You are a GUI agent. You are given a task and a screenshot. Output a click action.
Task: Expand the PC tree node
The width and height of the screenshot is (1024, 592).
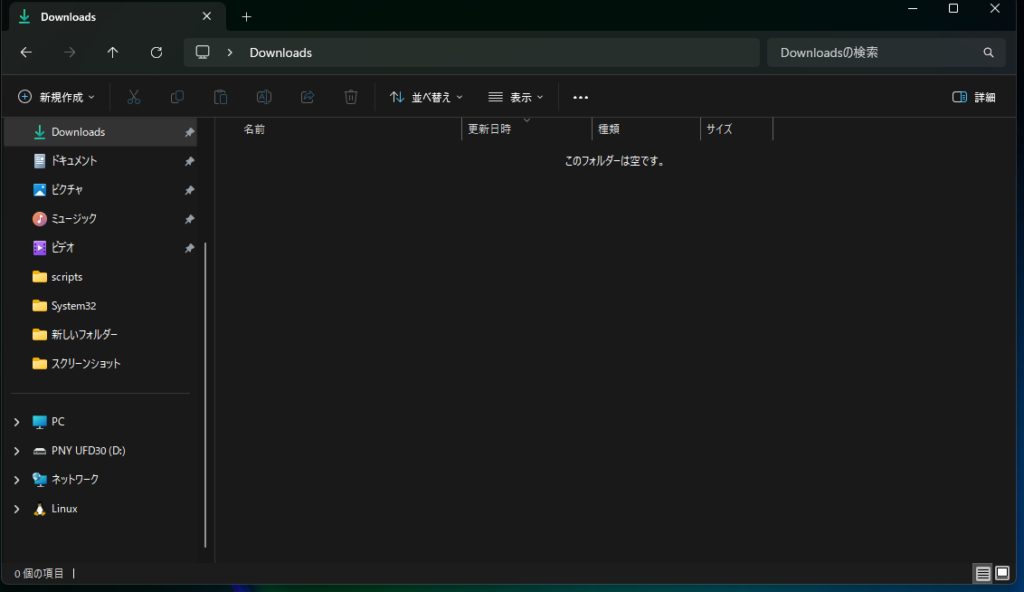click(x=17, y=422)
